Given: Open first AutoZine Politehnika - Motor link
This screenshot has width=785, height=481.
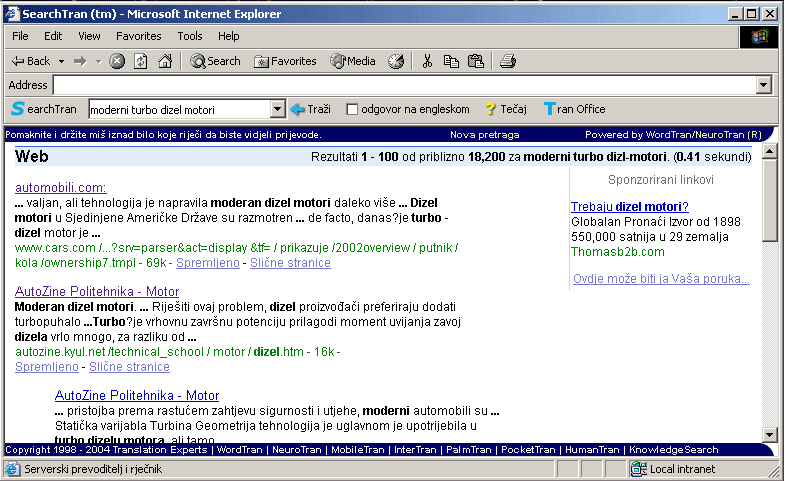Looking at the screenshot, I should [97, 291].
